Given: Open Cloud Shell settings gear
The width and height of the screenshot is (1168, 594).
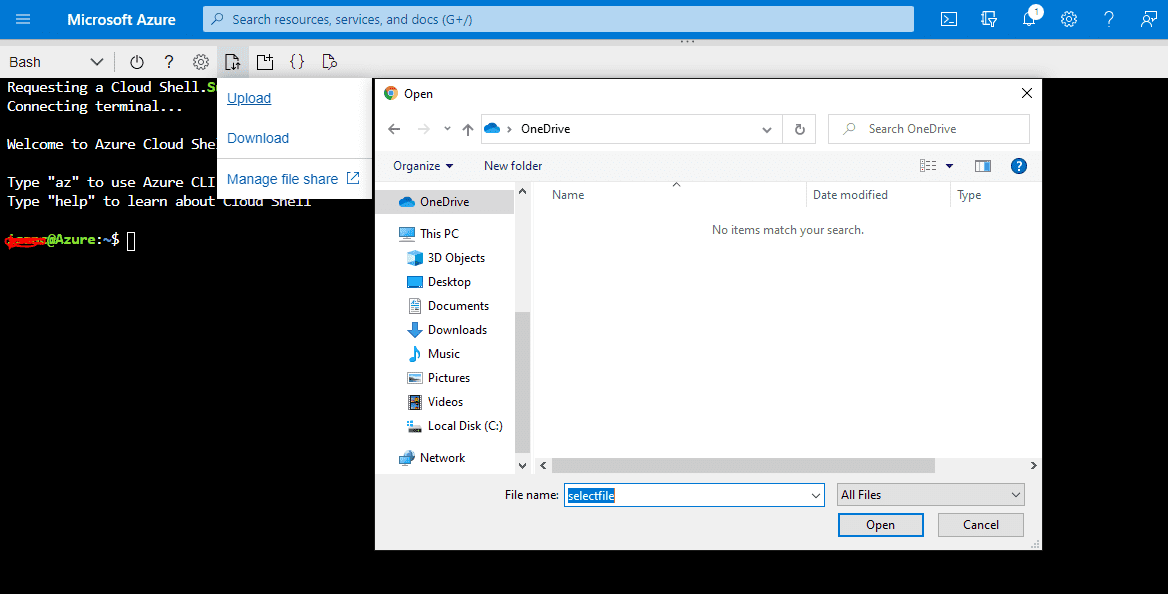Looking at the screenshot, I should click(x=200, y=62).
